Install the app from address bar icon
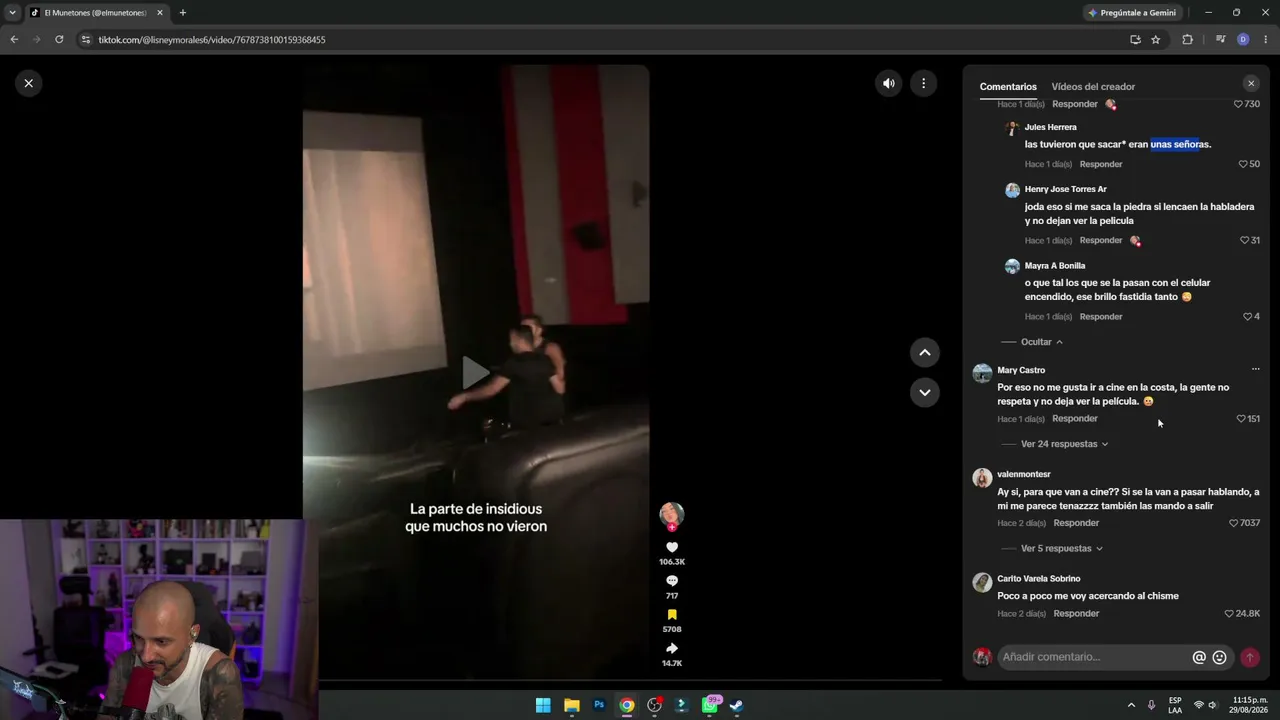 click(1135, 40)
